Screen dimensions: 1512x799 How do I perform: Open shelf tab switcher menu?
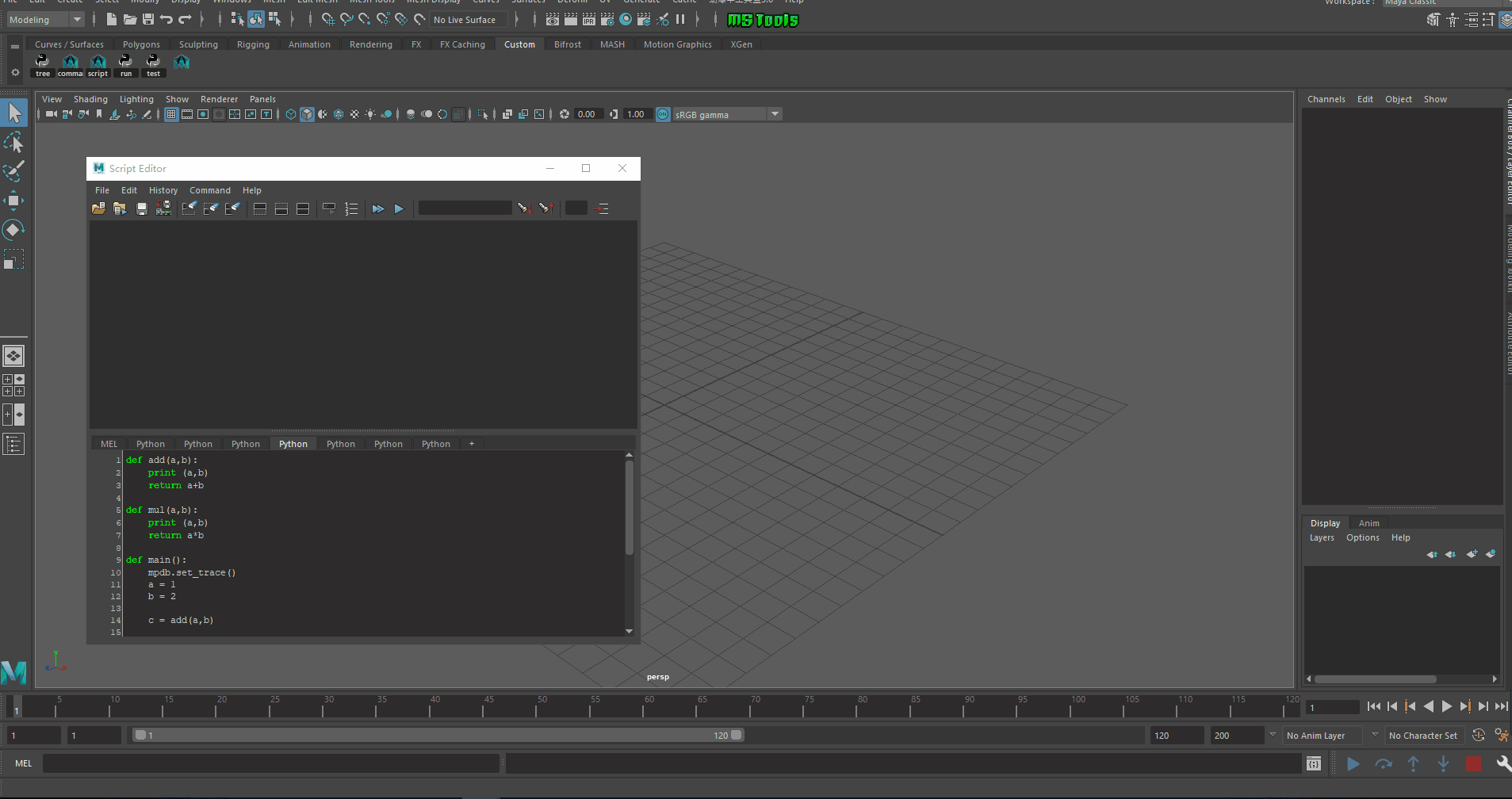point(15,46)
